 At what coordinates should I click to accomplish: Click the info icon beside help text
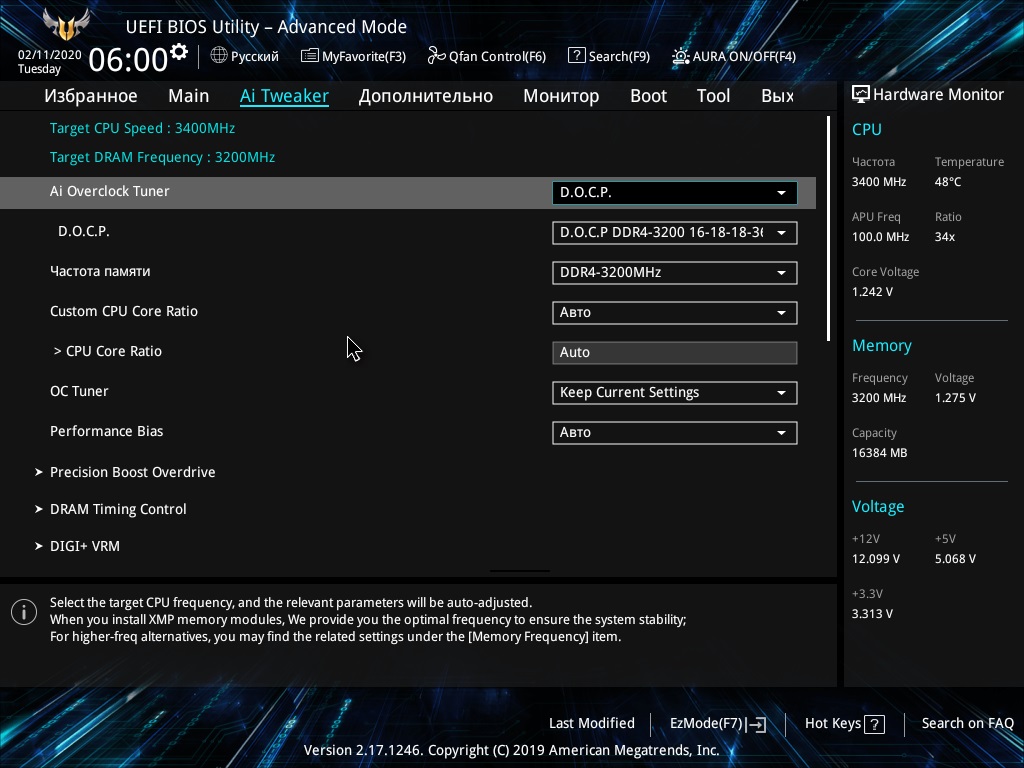[24, 612]
